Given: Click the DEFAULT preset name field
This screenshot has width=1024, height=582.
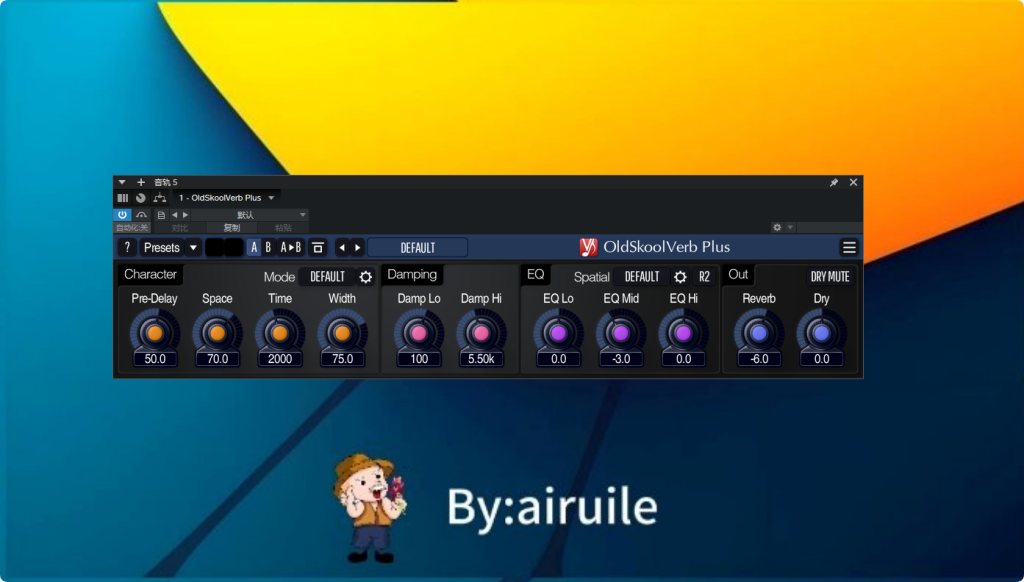Looking at the screenshot, I should coord(418,248).
